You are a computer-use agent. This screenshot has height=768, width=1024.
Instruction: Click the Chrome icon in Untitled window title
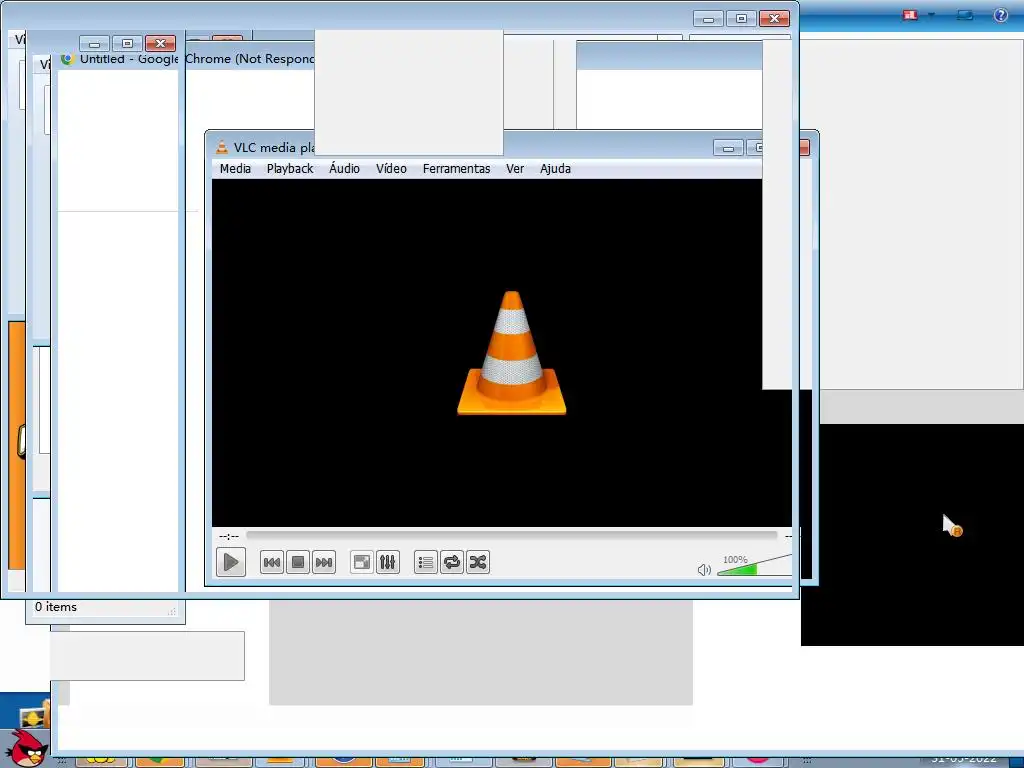click(x=67, y=59)
